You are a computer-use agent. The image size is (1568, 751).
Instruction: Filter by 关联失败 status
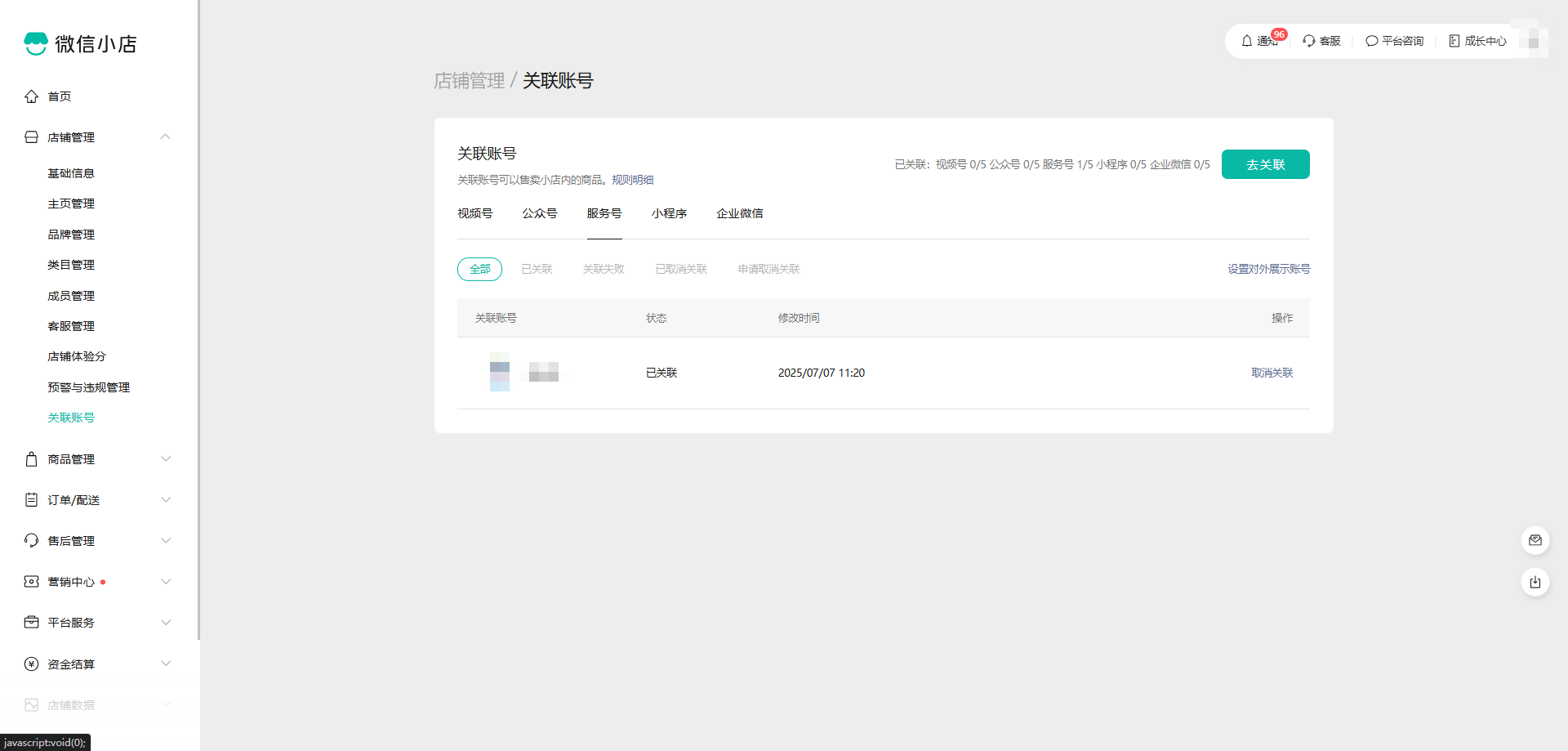pos(604,269)
